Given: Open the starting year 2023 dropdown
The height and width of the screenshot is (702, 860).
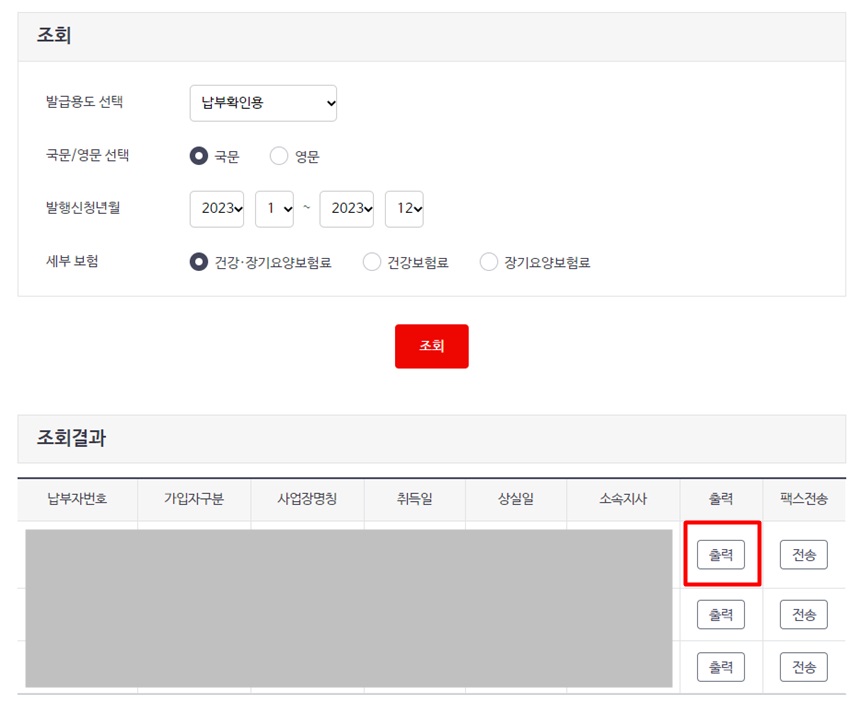Looking at the screenshot, I should click(x=216, y=208).
